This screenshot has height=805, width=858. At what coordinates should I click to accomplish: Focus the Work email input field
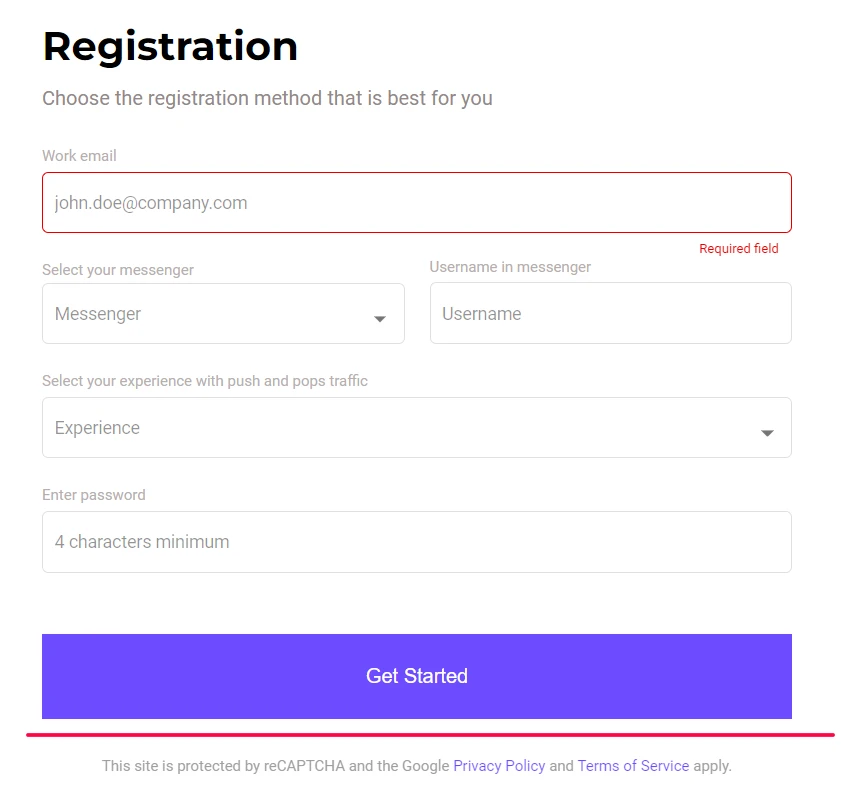coord(417,202)
